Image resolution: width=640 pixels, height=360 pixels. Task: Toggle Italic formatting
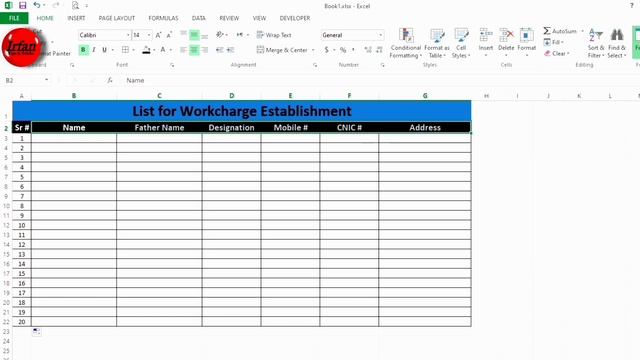(x=94, y=50)
